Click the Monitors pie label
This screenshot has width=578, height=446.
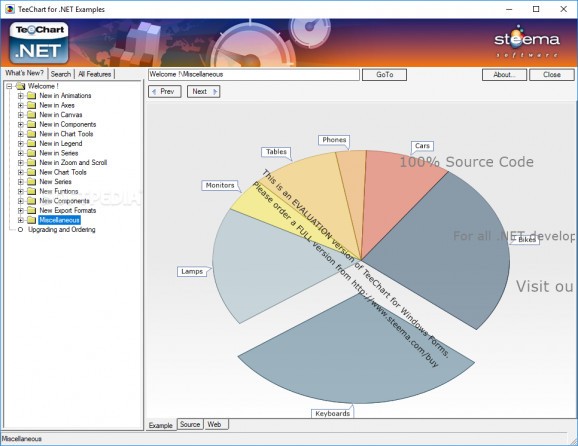(x=220, y=185)
